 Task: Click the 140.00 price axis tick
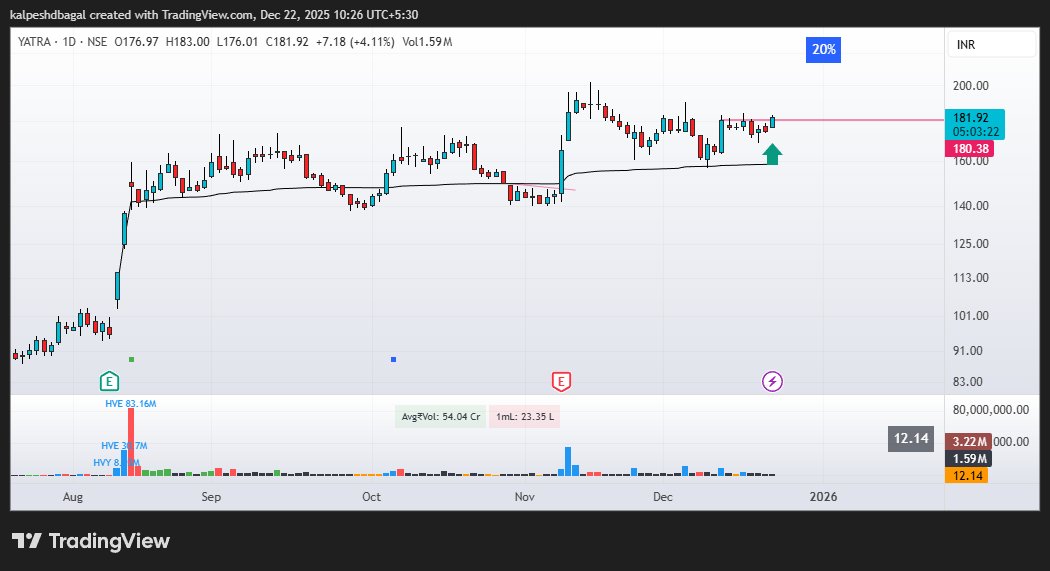(970, 206)
